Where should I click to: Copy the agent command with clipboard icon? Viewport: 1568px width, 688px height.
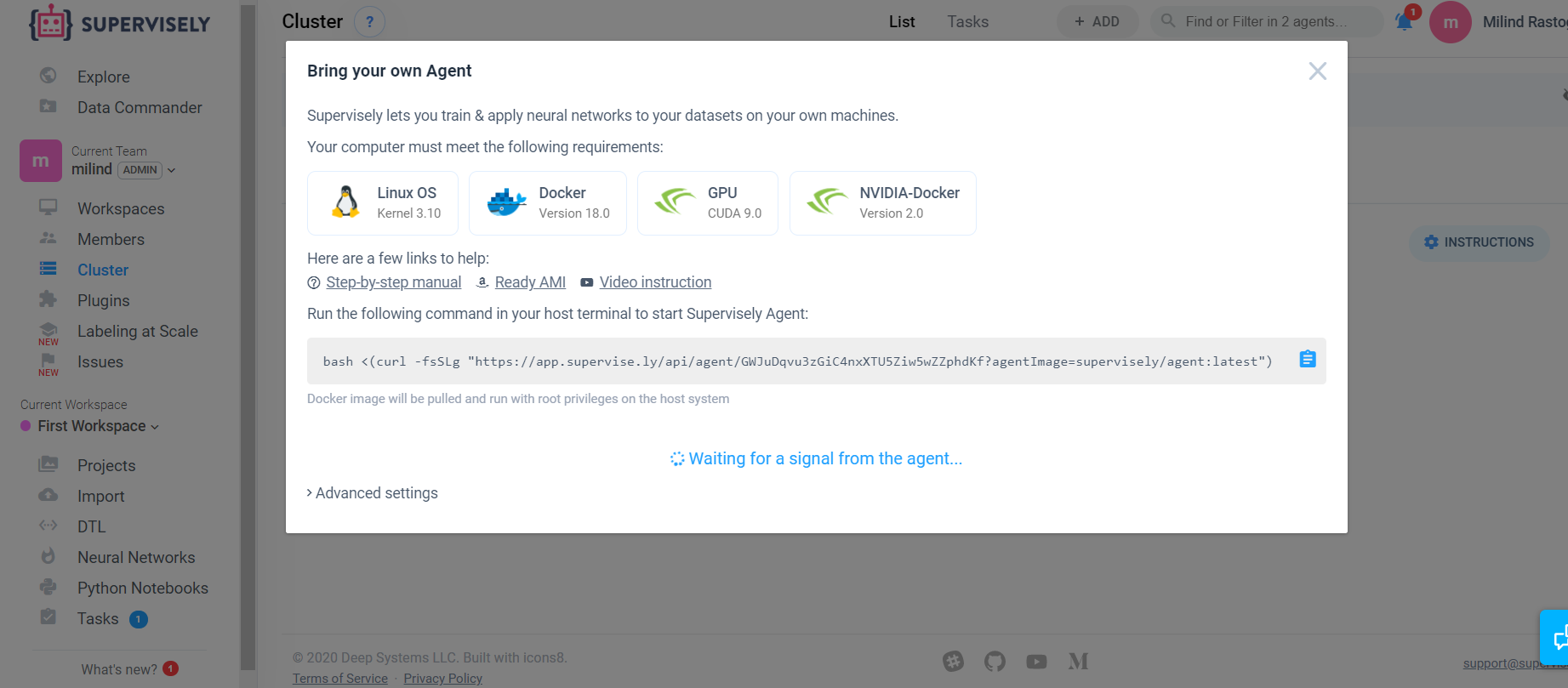pyautogui.click(x=1308, y=359)
